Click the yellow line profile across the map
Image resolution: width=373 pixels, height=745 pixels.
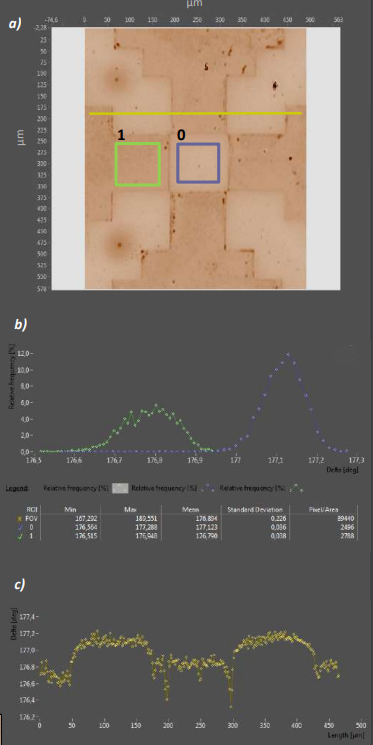click(195, 114)
